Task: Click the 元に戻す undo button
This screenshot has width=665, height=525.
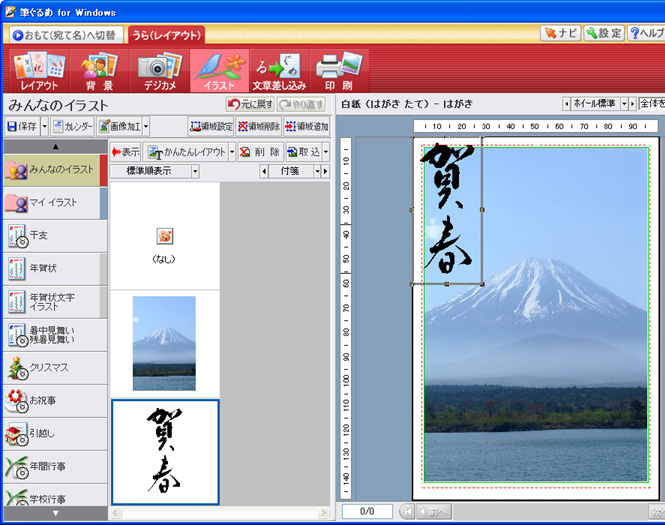Action: pos(248,104)
